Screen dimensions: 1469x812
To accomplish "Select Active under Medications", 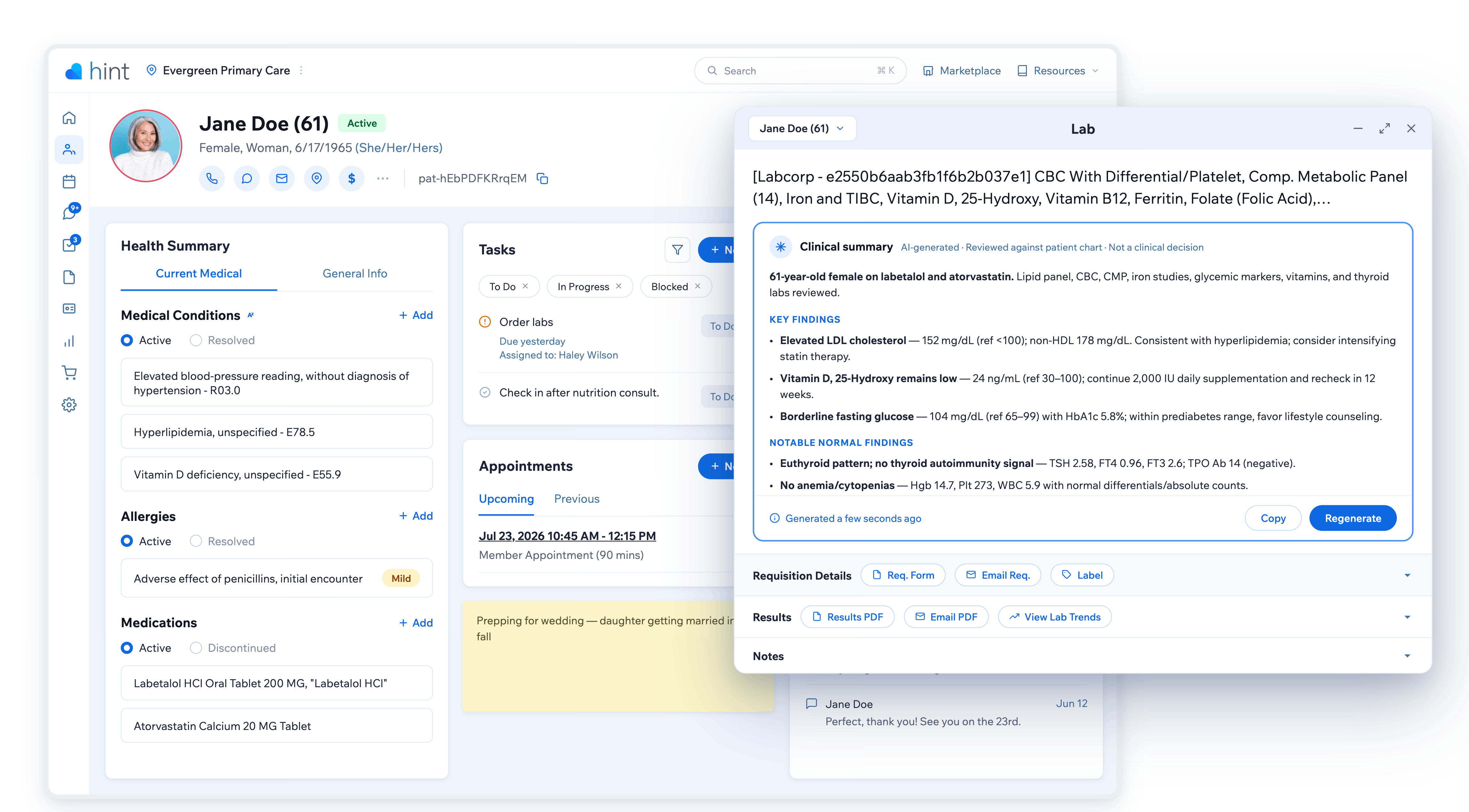I will coord(127,648).
